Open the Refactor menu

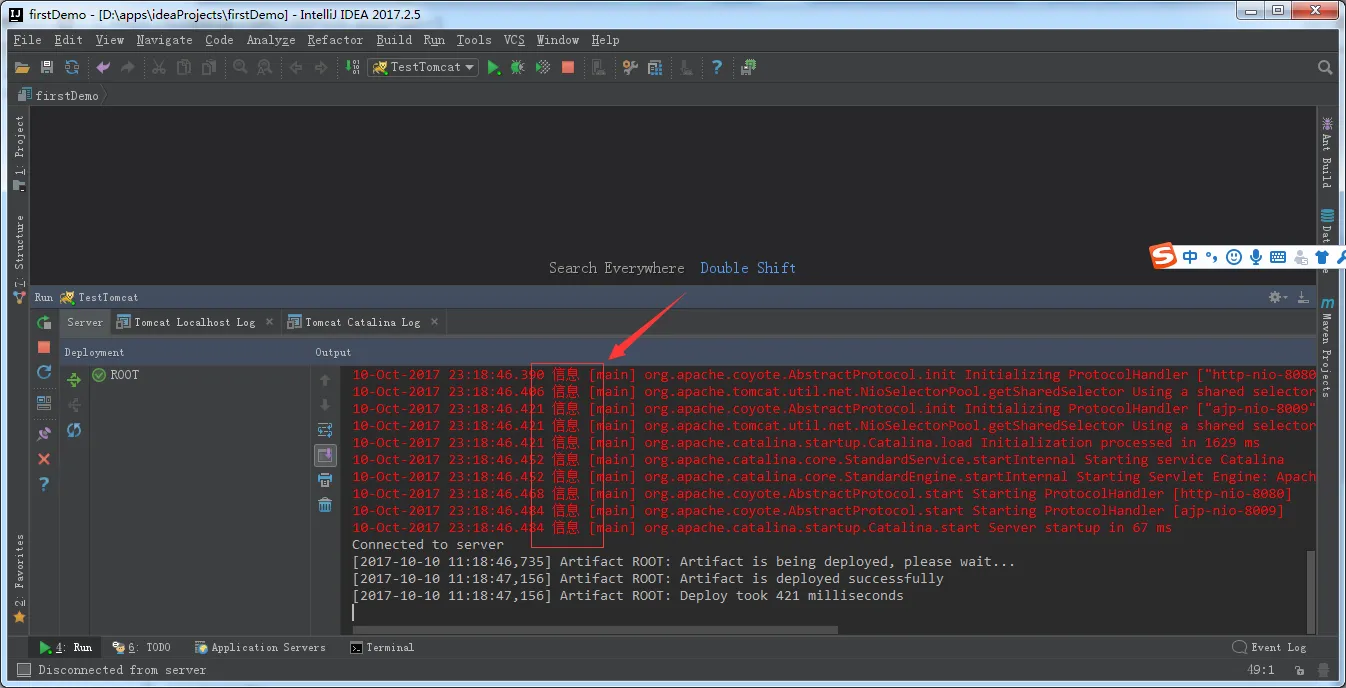(x=335, y=40)
